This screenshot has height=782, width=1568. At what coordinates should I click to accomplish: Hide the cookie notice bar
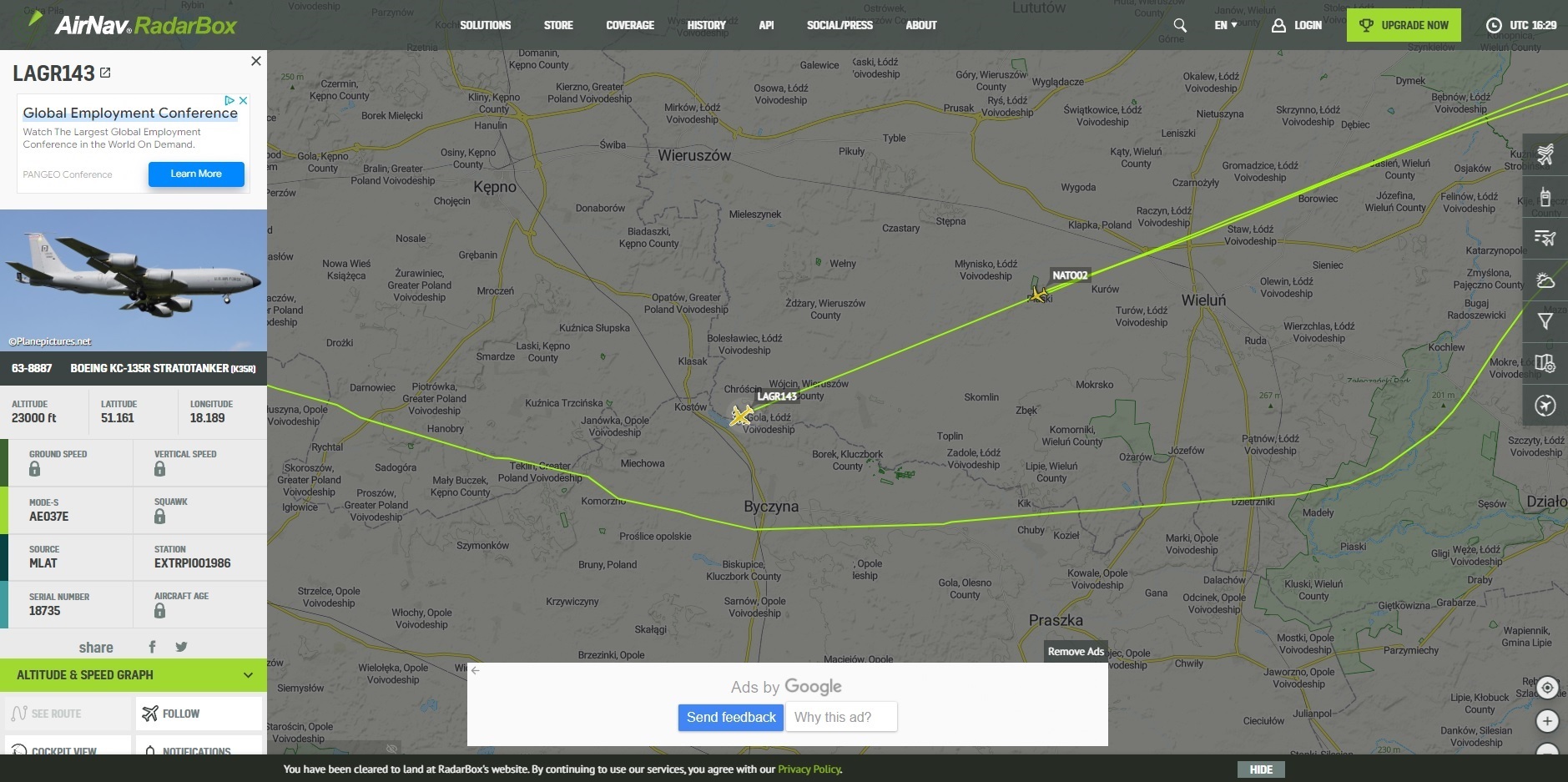point(1261,769)
